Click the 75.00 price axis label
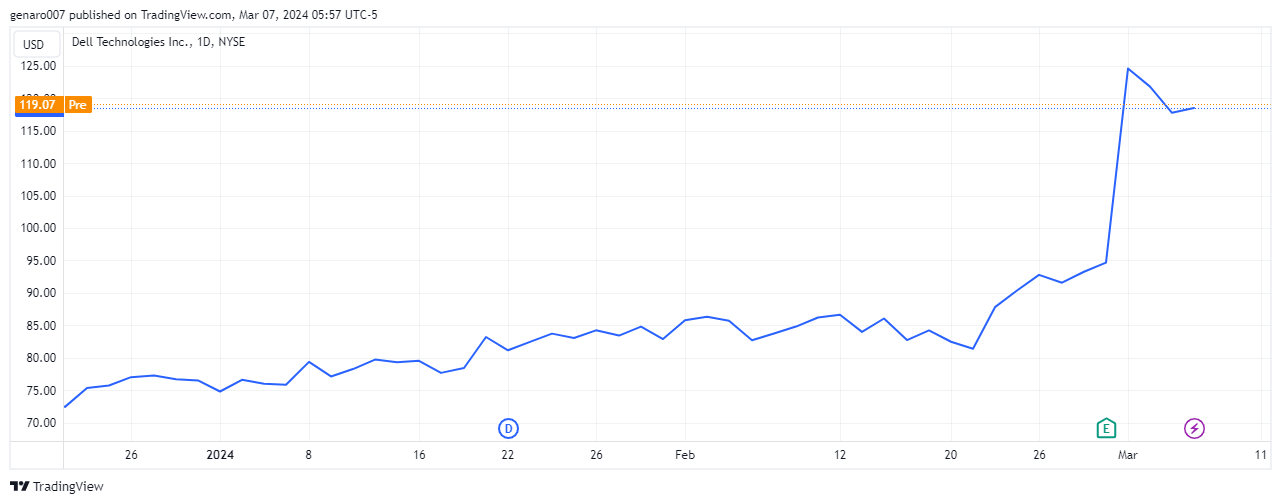 41,391
